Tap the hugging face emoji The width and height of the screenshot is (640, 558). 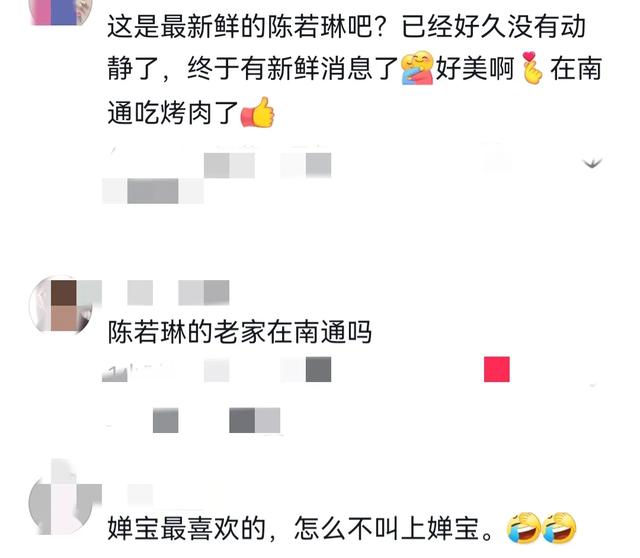point(417,68)
